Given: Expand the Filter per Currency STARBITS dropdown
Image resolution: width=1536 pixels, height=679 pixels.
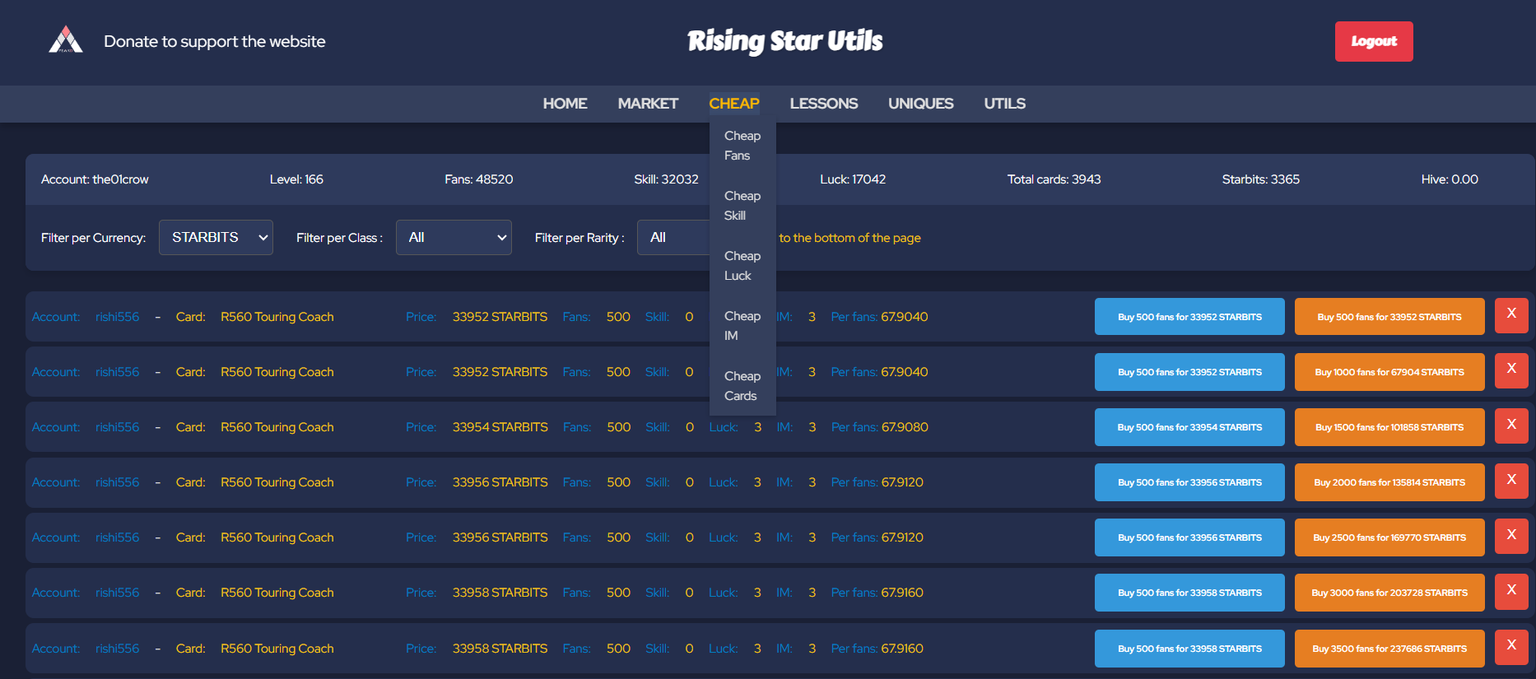Looking at the screenshot, I should 216,237.
